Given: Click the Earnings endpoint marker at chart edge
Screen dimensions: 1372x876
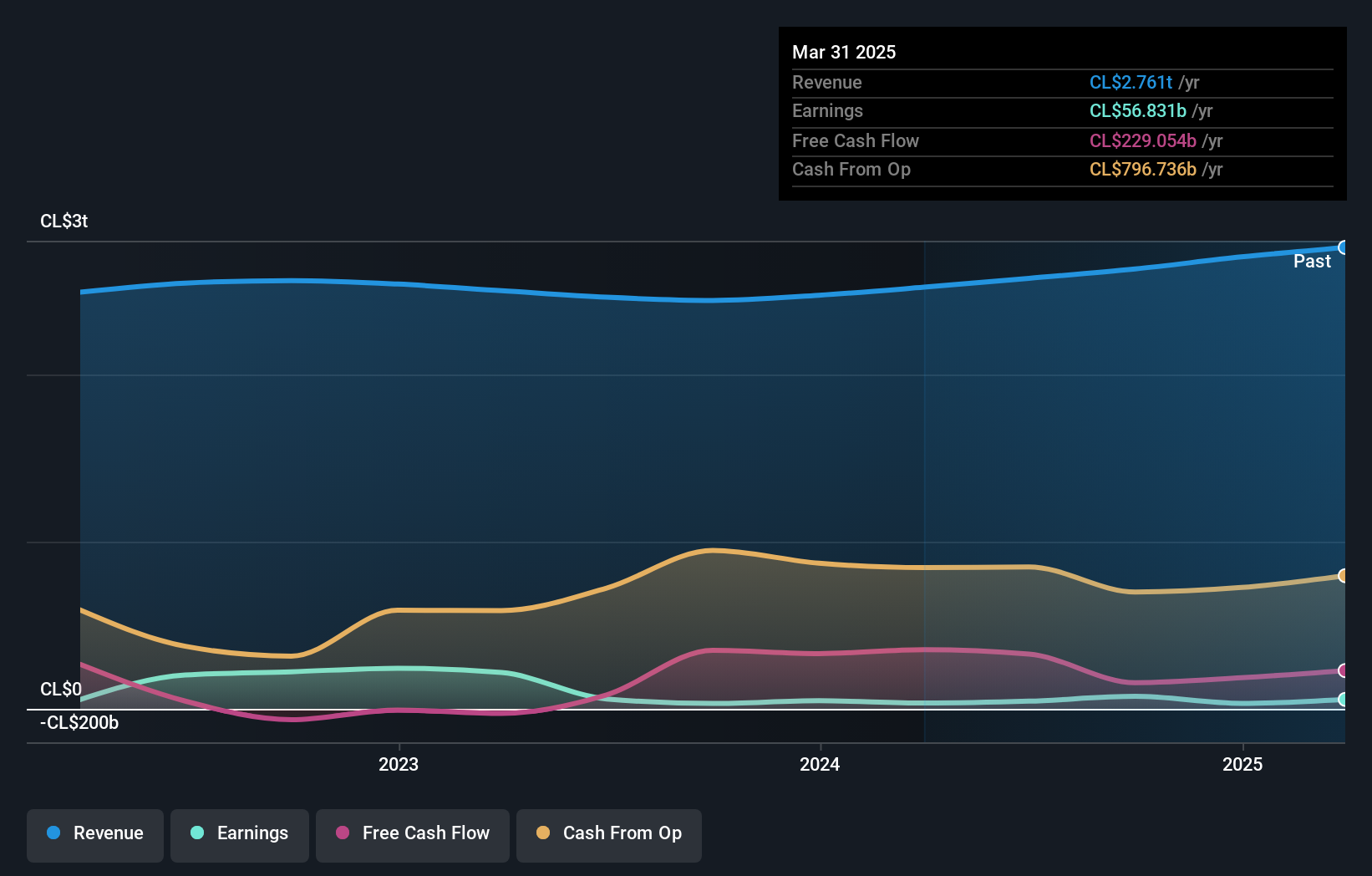Looking at the screenshot, I should click(1343, 699).
